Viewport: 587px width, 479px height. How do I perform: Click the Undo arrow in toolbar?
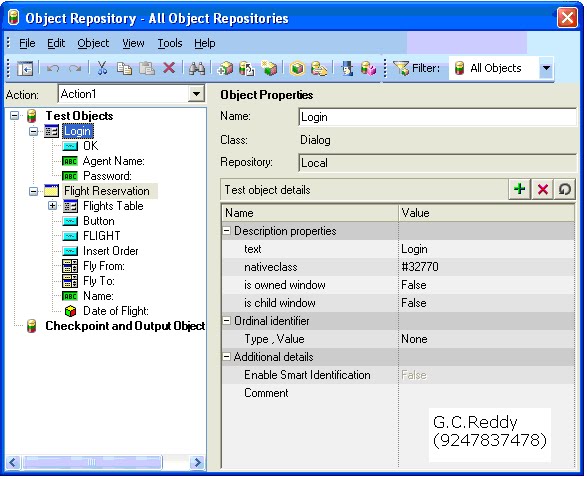[53, 68]
